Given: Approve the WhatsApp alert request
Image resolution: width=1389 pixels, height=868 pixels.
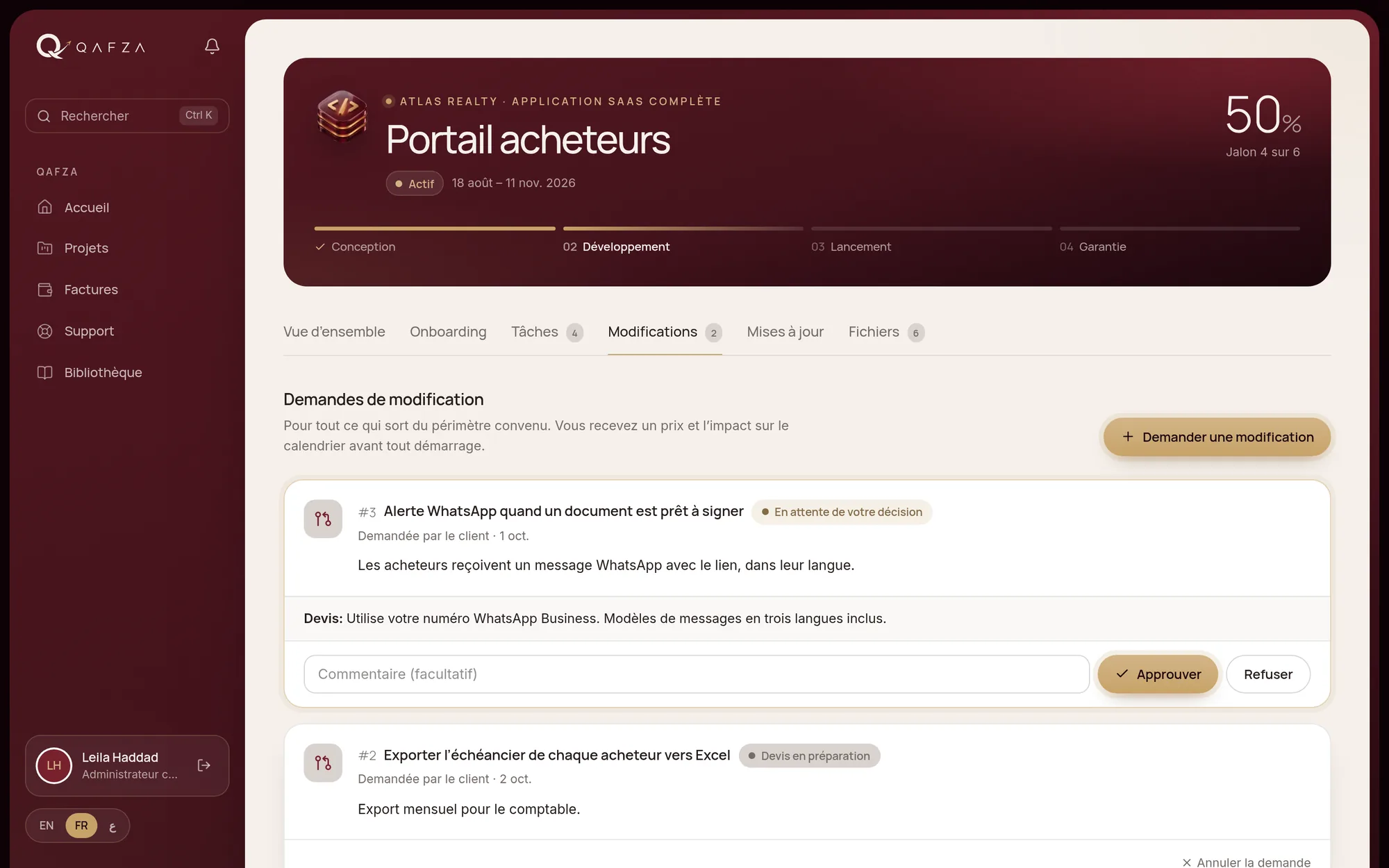Looking at the screenshot, I should point(1158,674).
